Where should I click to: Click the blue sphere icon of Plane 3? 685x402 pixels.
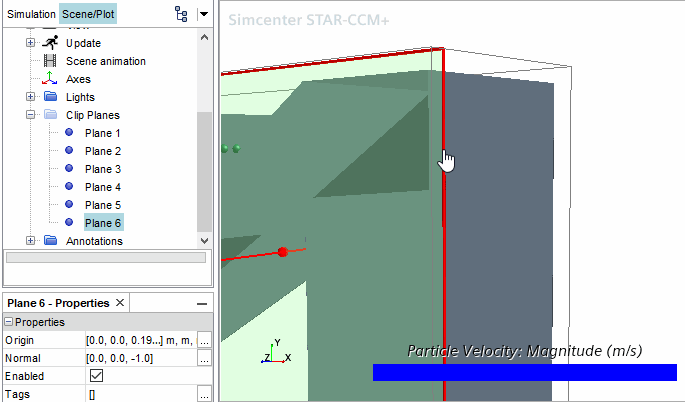coord(69,168)
